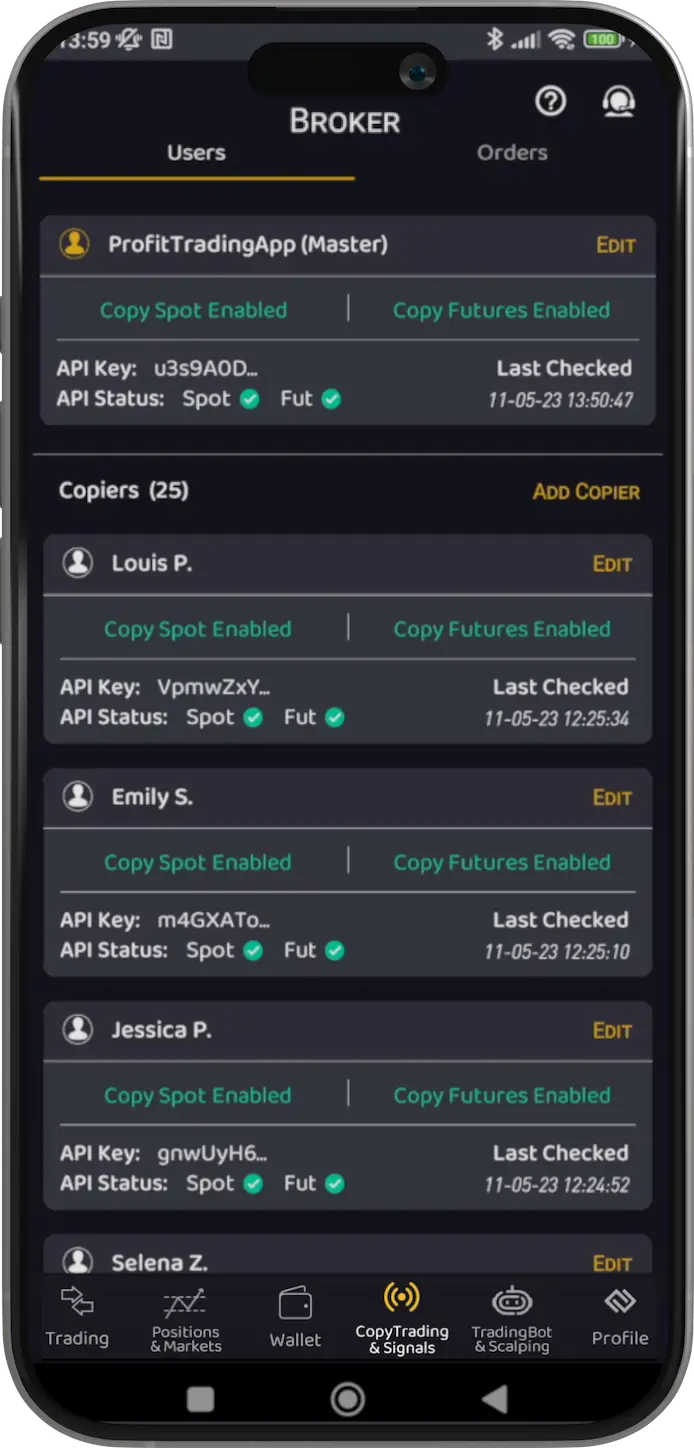Tap the customer support headset icon
Image resolution: width=694 pixels, height=1448 pixels.
(619, 102)
